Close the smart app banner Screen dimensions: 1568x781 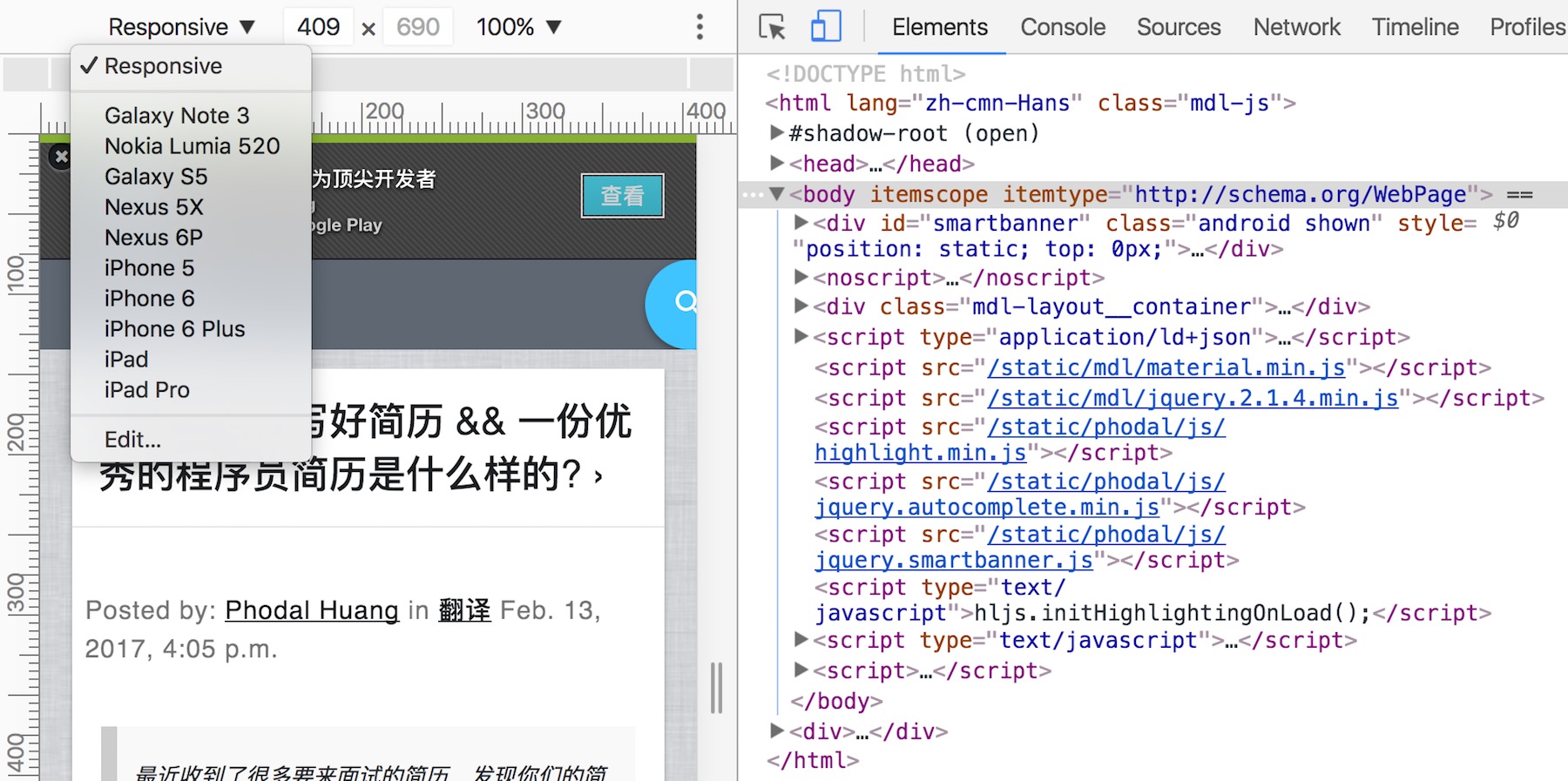(60, 158)
